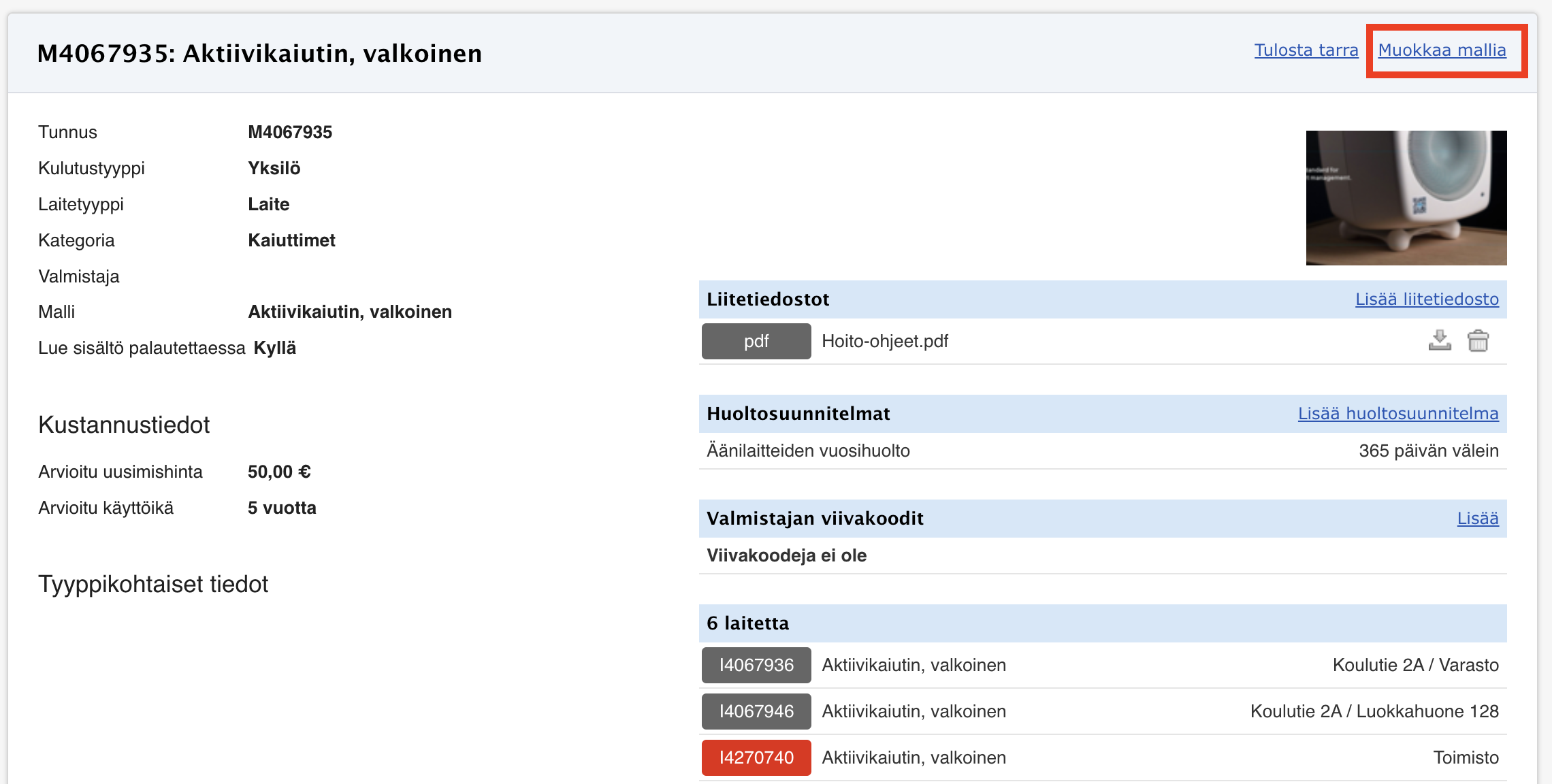Click Koulutie 2A / Luokkahuone 128 location
Image resolution: width=1552 pixels, height=784 pixels.
(1374, 711)
